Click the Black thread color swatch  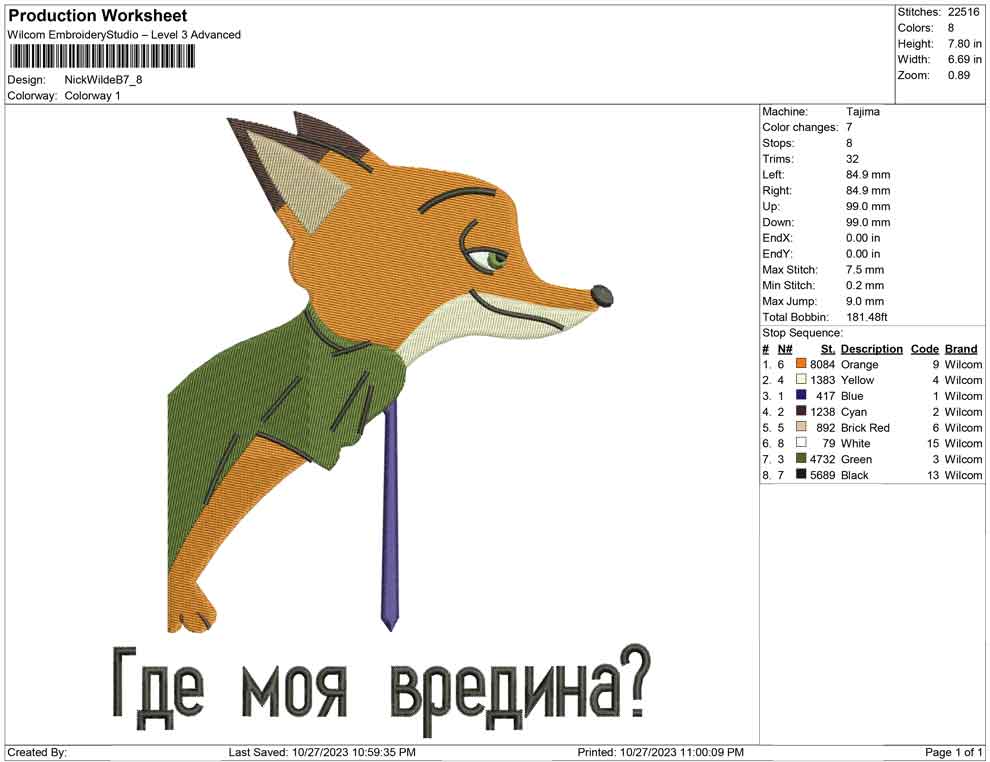[x=801, y=474]
